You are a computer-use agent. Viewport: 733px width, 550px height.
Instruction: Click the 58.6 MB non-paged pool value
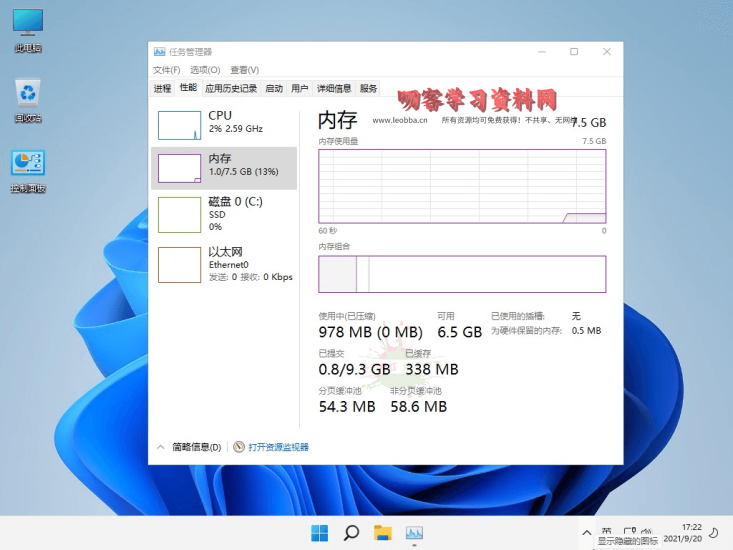pos(419,407)
